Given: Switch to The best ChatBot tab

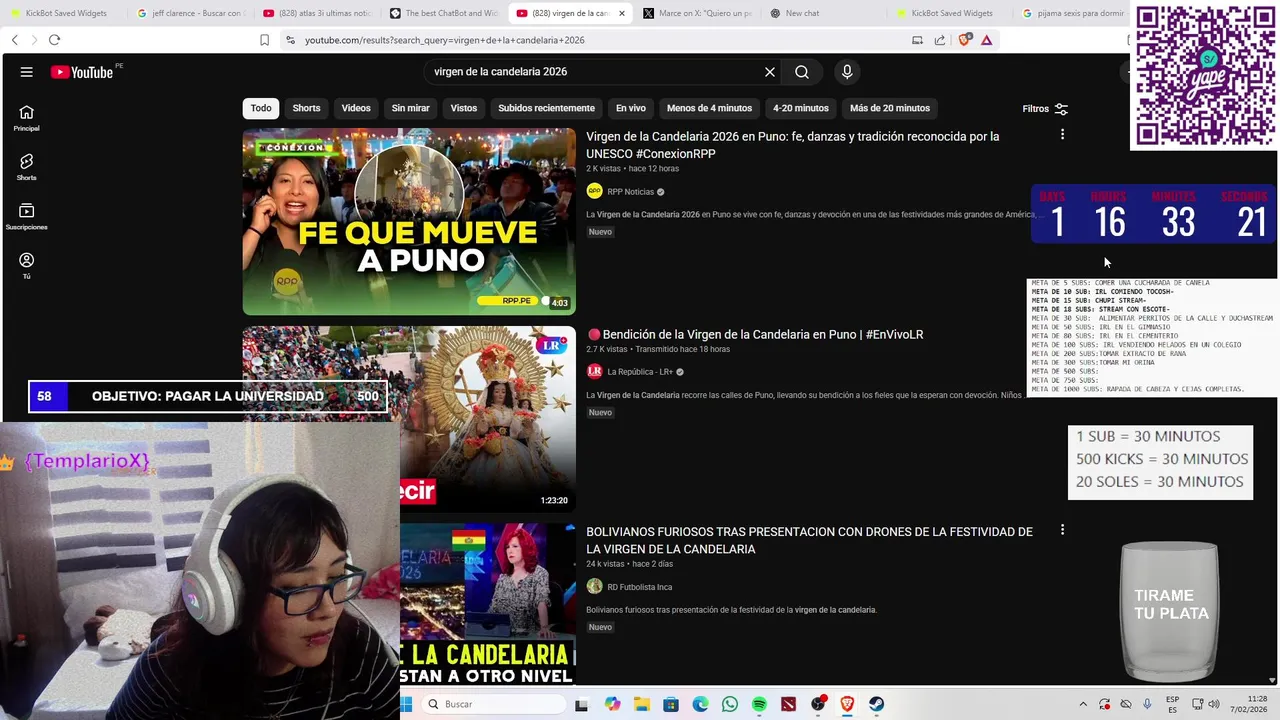Looking at the screenshot, I should (x=443, y=13).
